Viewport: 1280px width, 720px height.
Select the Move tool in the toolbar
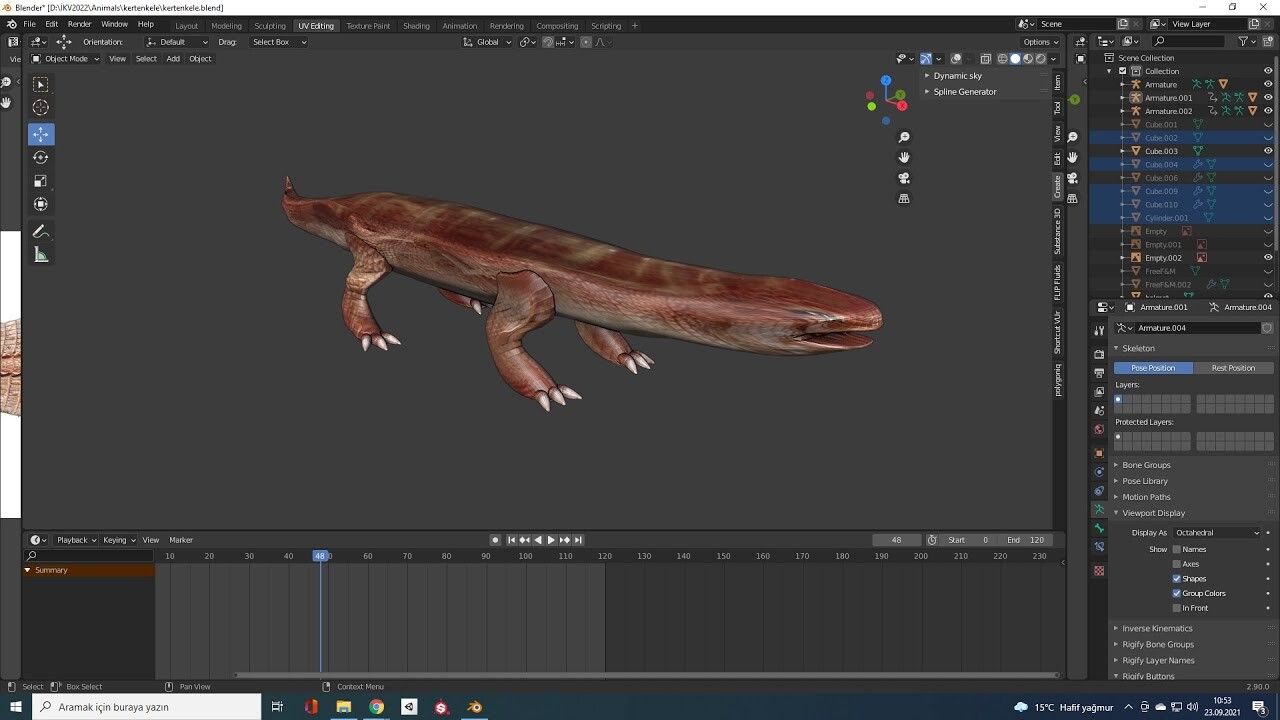tap(40, 134)
